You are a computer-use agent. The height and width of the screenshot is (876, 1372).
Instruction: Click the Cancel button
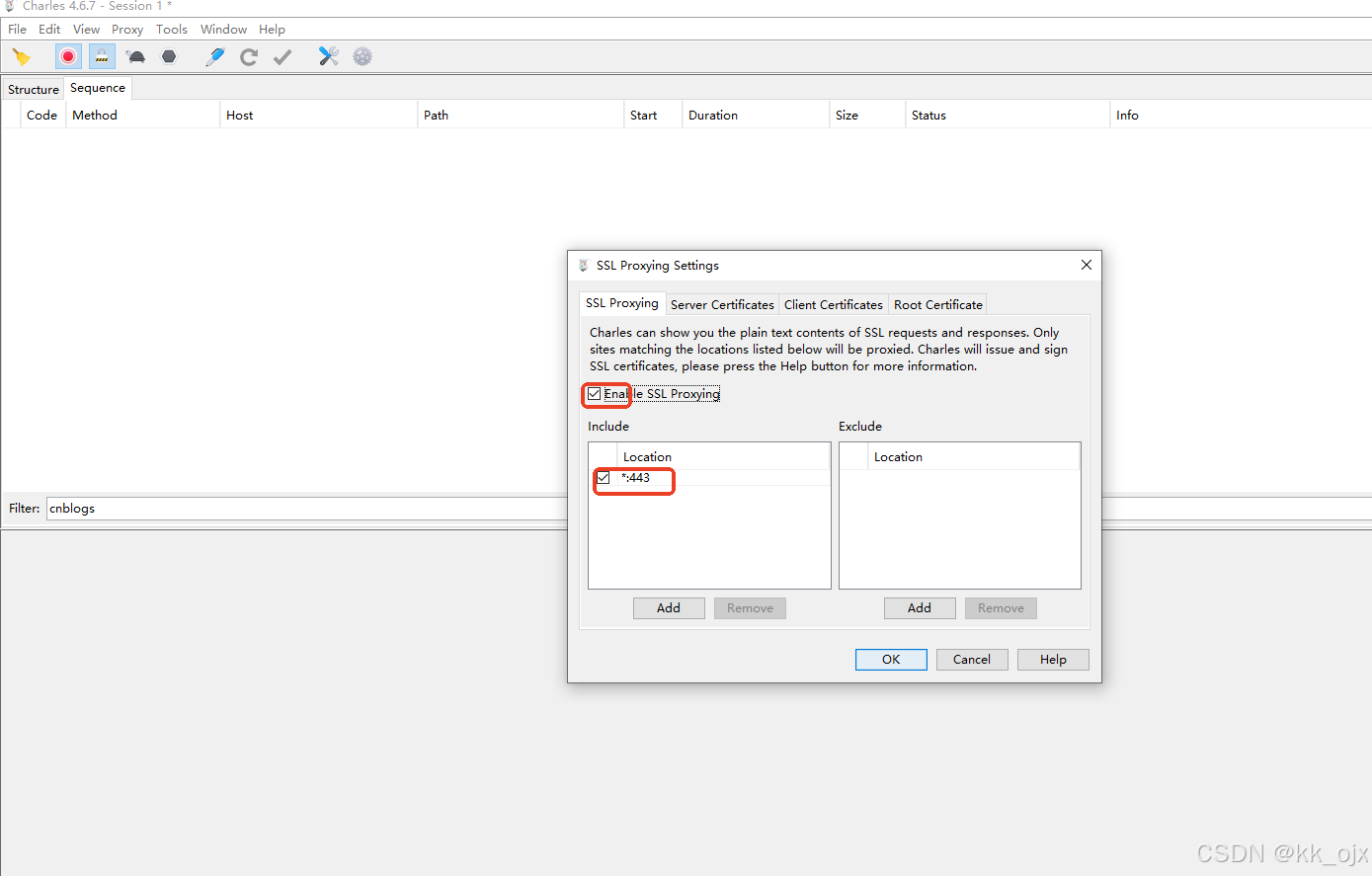click(x=972, y=660)
